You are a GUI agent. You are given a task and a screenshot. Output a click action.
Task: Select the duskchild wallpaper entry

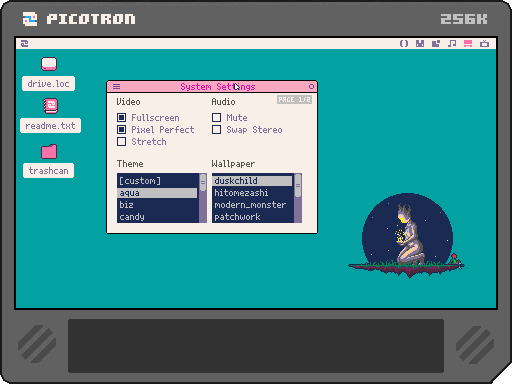point(252,181)
